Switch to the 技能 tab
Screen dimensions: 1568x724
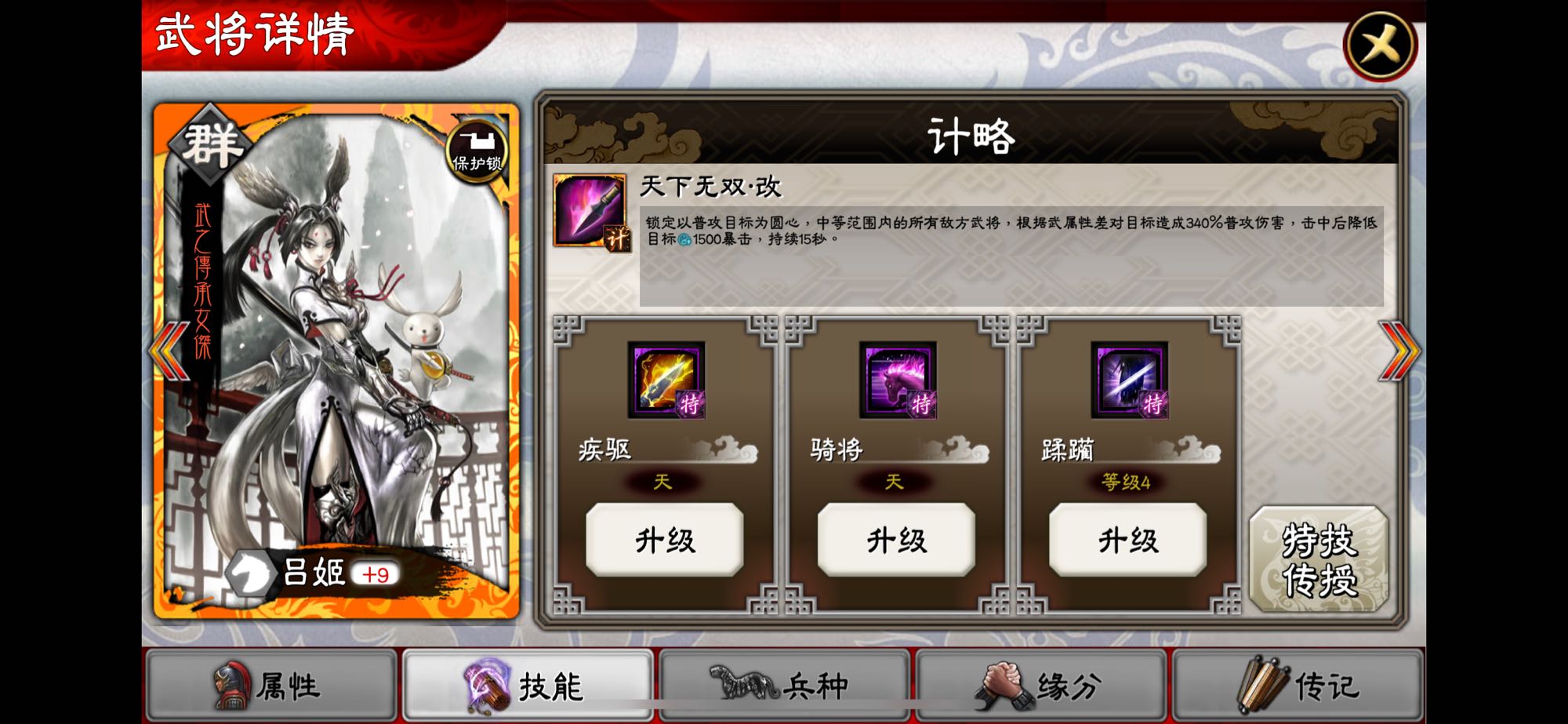(528, 686)
